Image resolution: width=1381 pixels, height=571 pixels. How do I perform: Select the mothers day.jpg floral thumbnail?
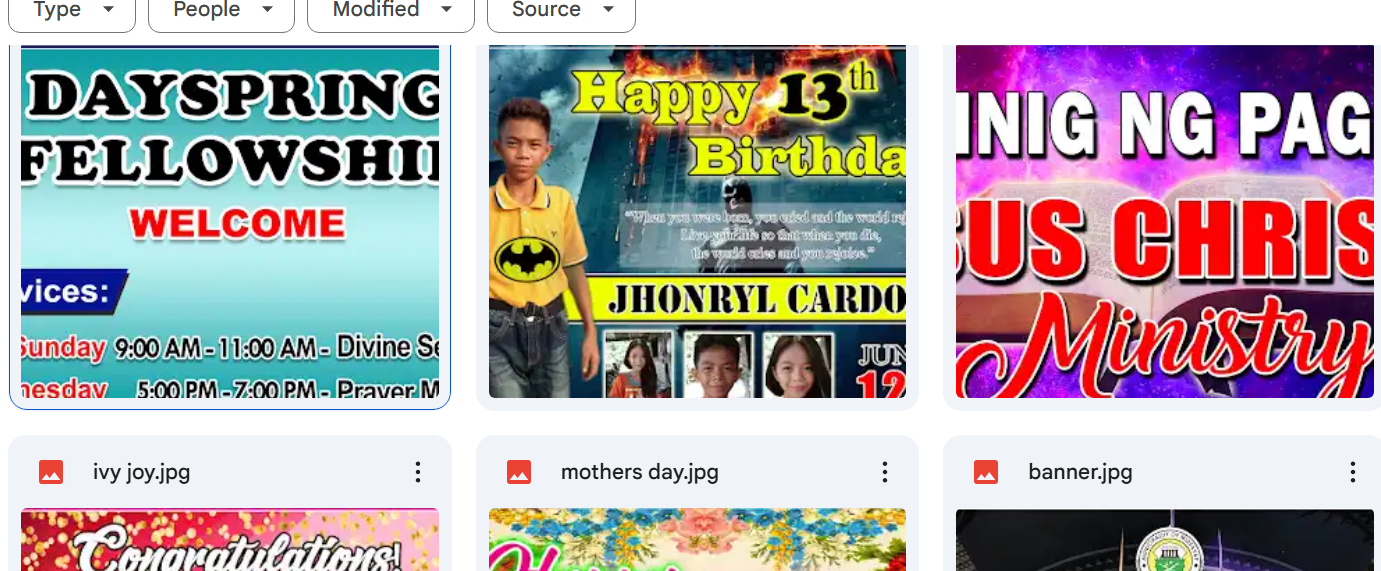(697, 540)
